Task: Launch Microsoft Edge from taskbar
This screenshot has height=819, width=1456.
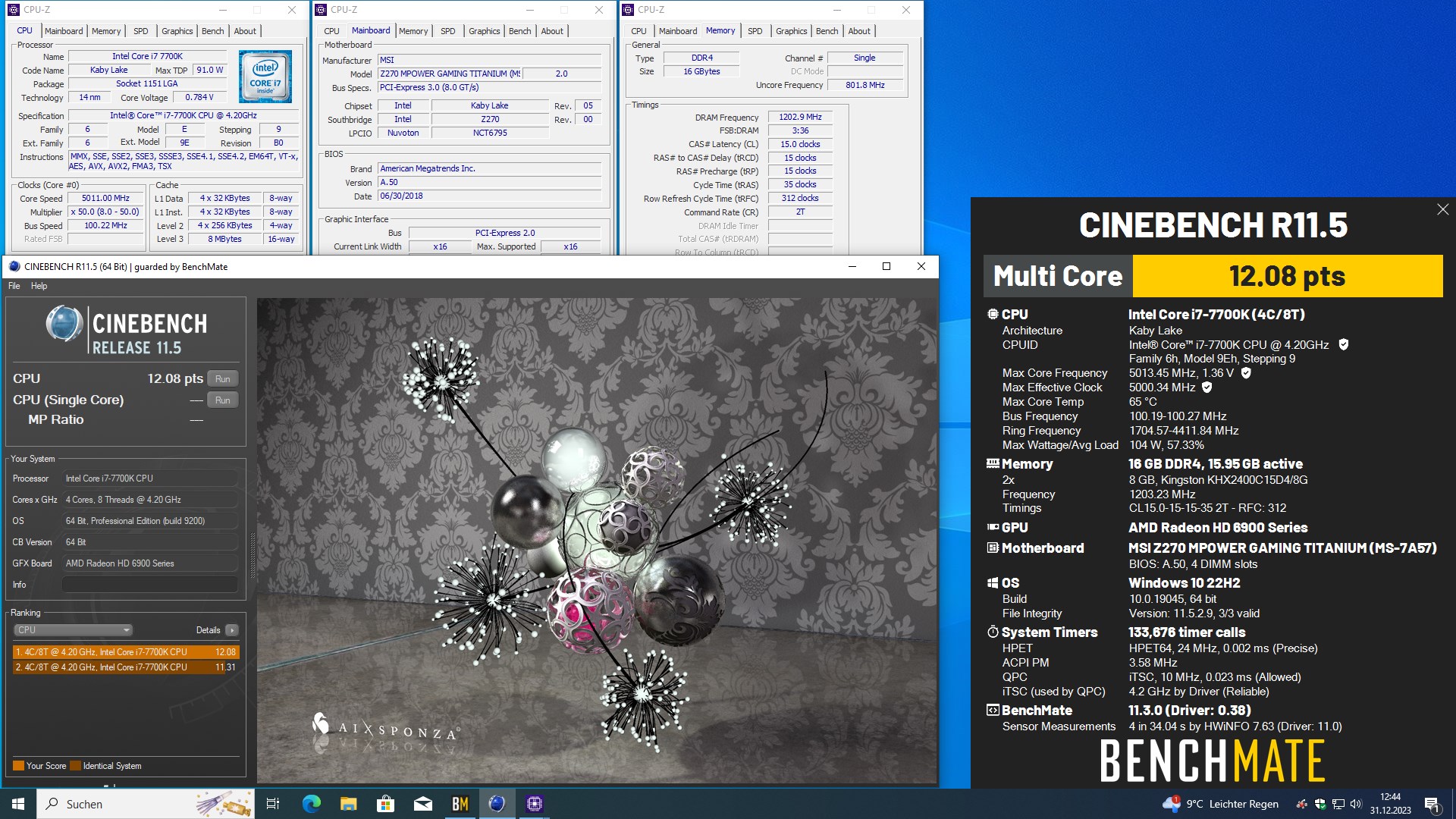Action: (311, 804)
